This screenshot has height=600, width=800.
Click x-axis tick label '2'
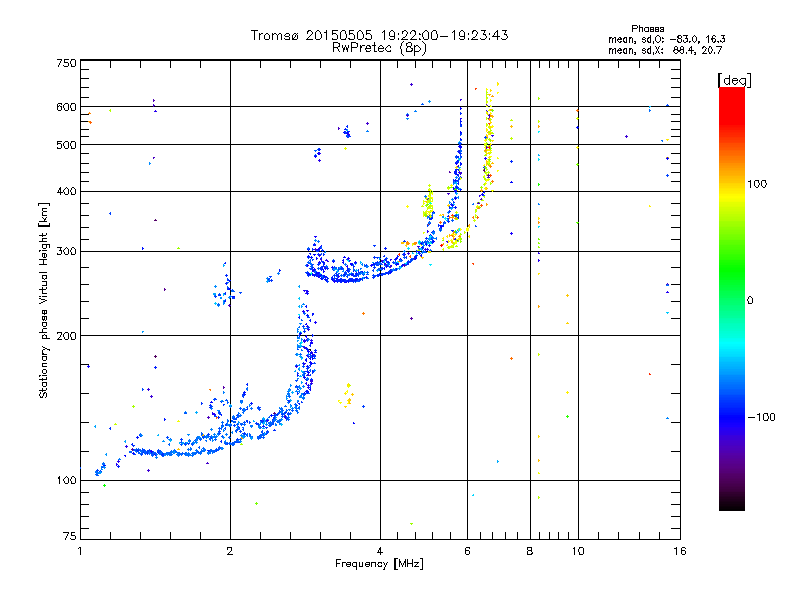click(230, 551)
